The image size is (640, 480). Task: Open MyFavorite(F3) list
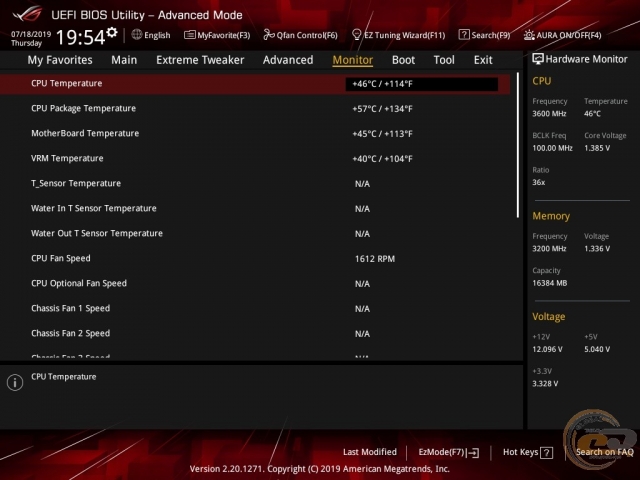tap(217, 35)
